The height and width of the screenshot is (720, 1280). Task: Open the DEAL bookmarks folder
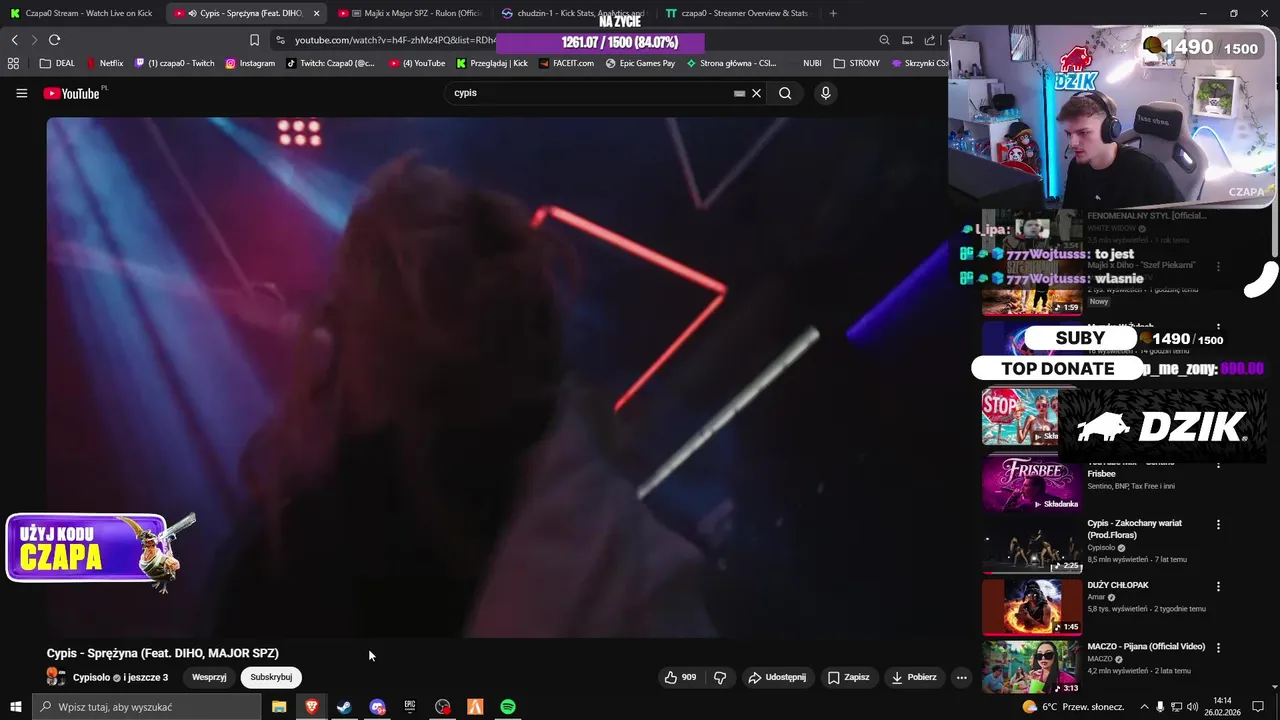click(57, 63)
